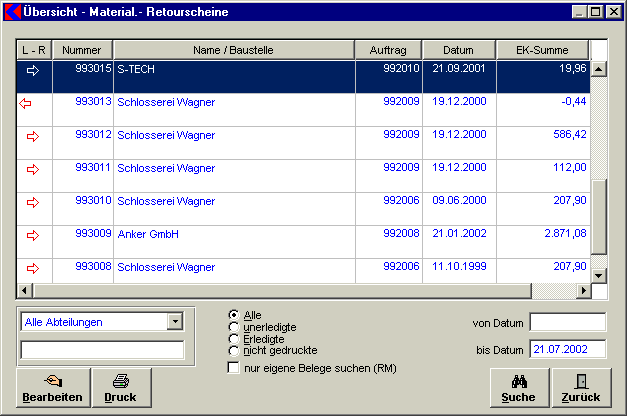627x416 pixels.
Task: Sort by the 'Datum' column header
Action: coord(459,50)
